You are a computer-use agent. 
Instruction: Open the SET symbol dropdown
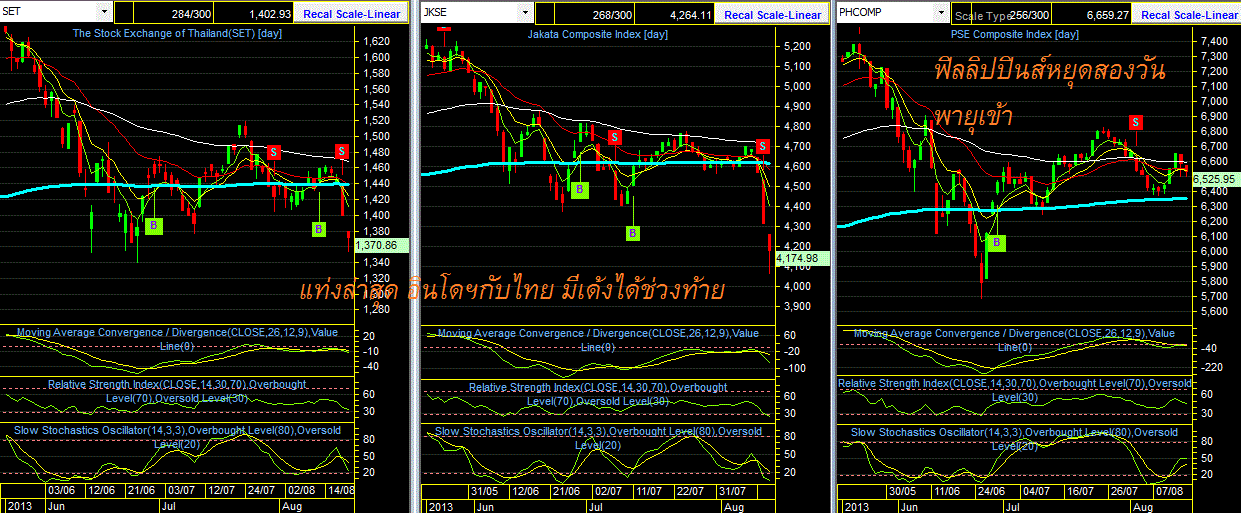coord(103,11)
